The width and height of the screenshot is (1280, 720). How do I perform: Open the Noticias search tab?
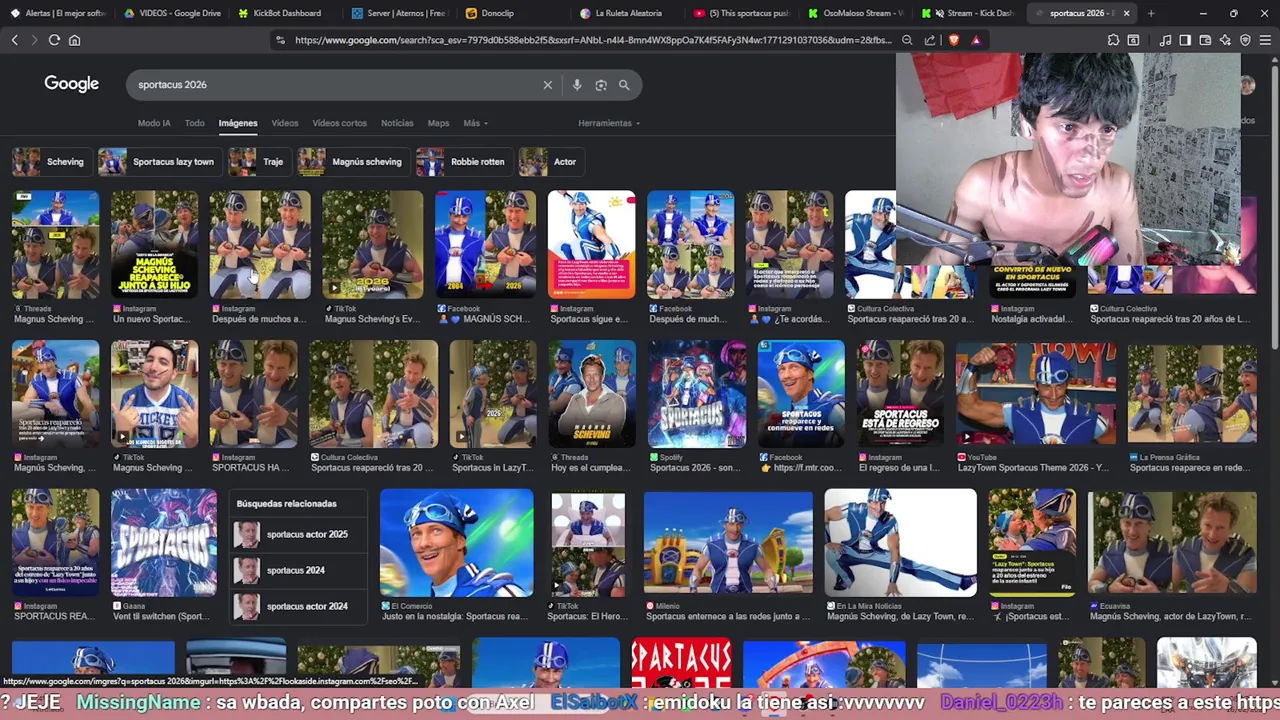[397, 123]
